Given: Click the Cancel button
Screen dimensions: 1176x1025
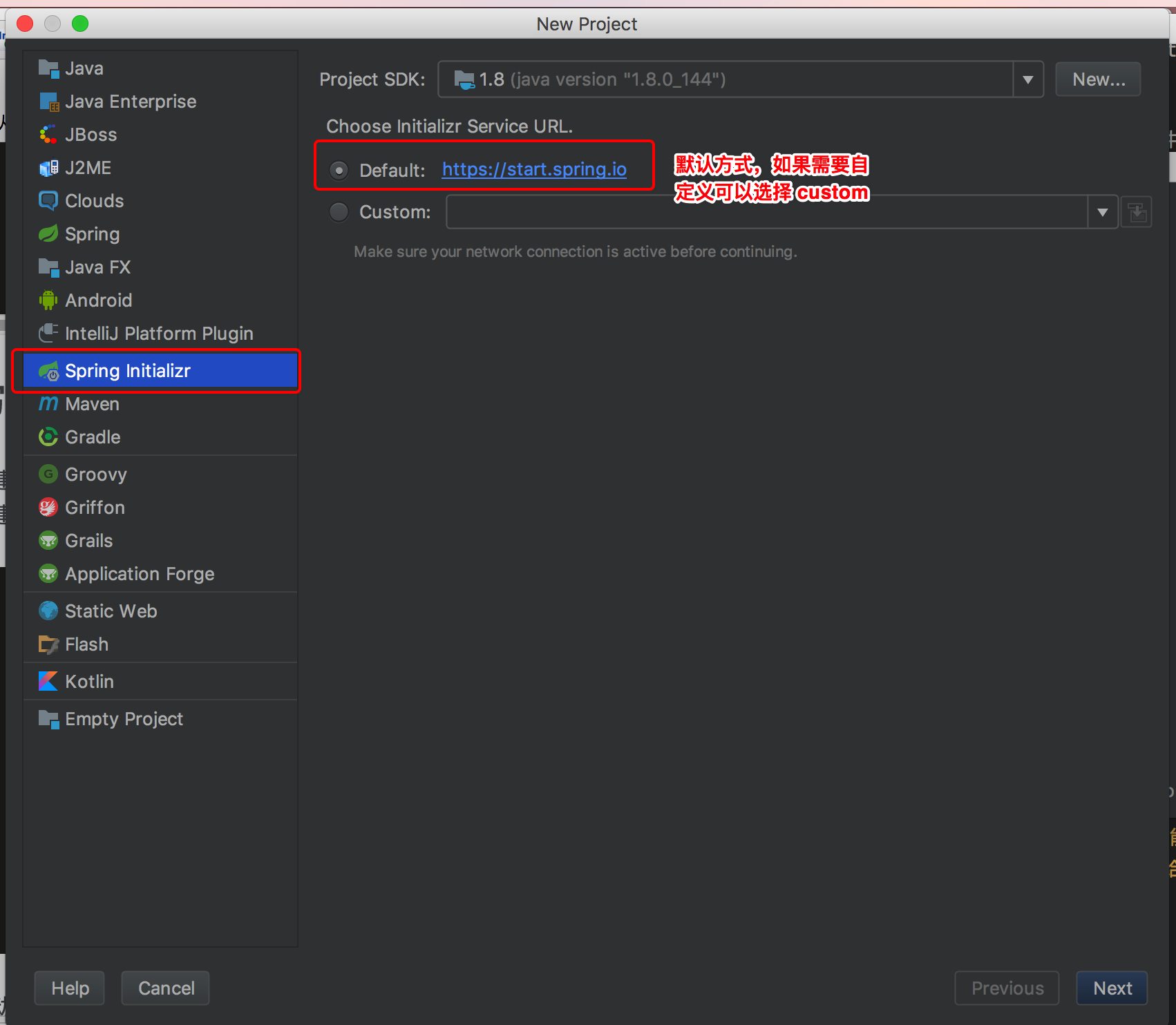Looking at the screenshot, I should click(x=166, y=988).
